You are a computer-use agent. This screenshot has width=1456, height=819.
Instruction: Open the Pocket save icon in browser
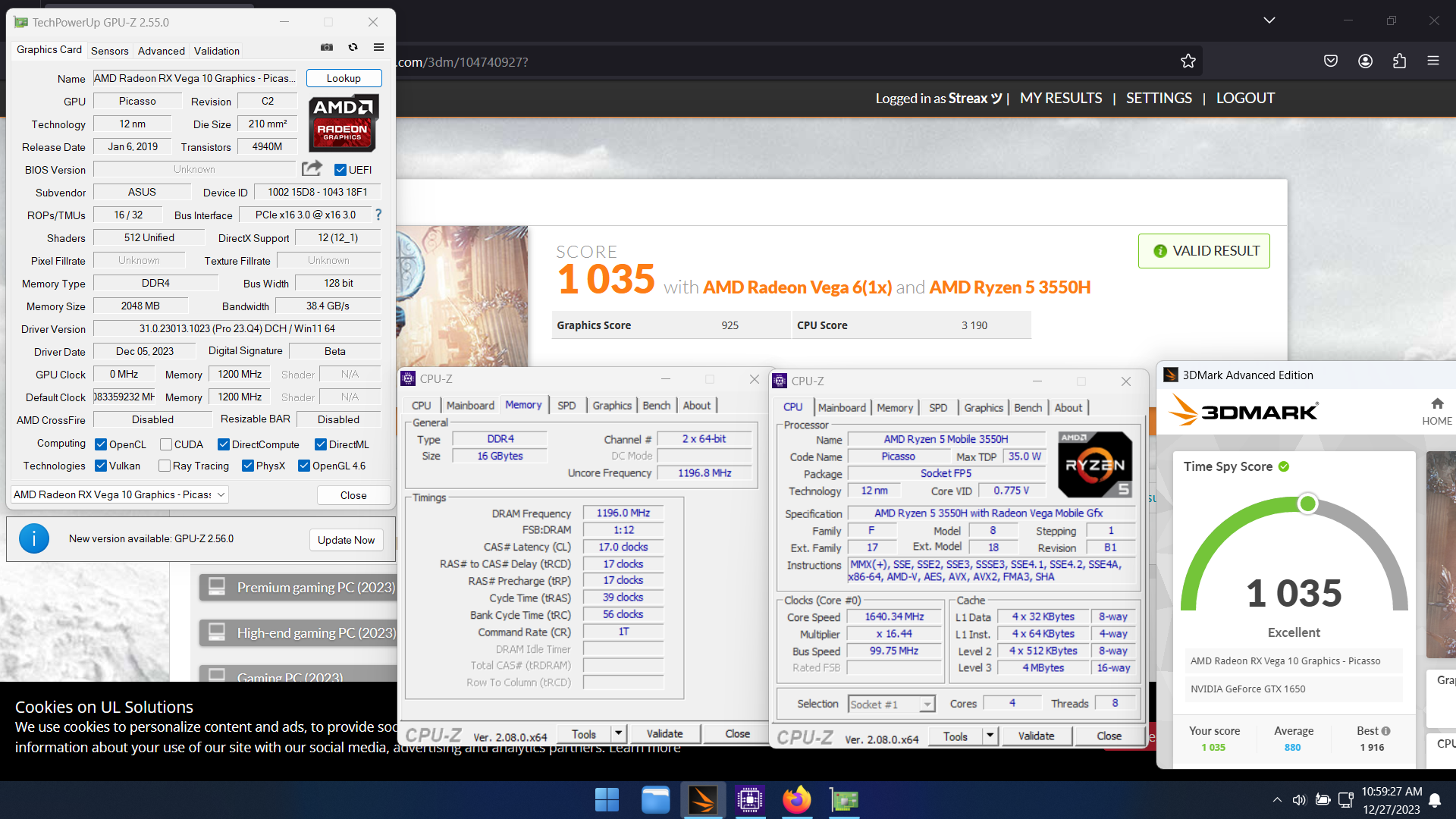(x=1331, y=61)
